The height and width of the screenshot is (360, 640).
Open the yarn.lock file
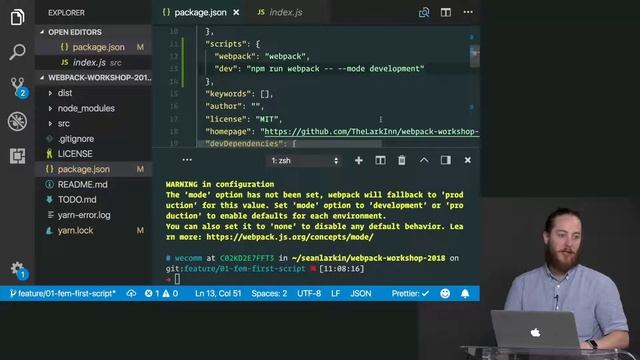coord(93,231)
